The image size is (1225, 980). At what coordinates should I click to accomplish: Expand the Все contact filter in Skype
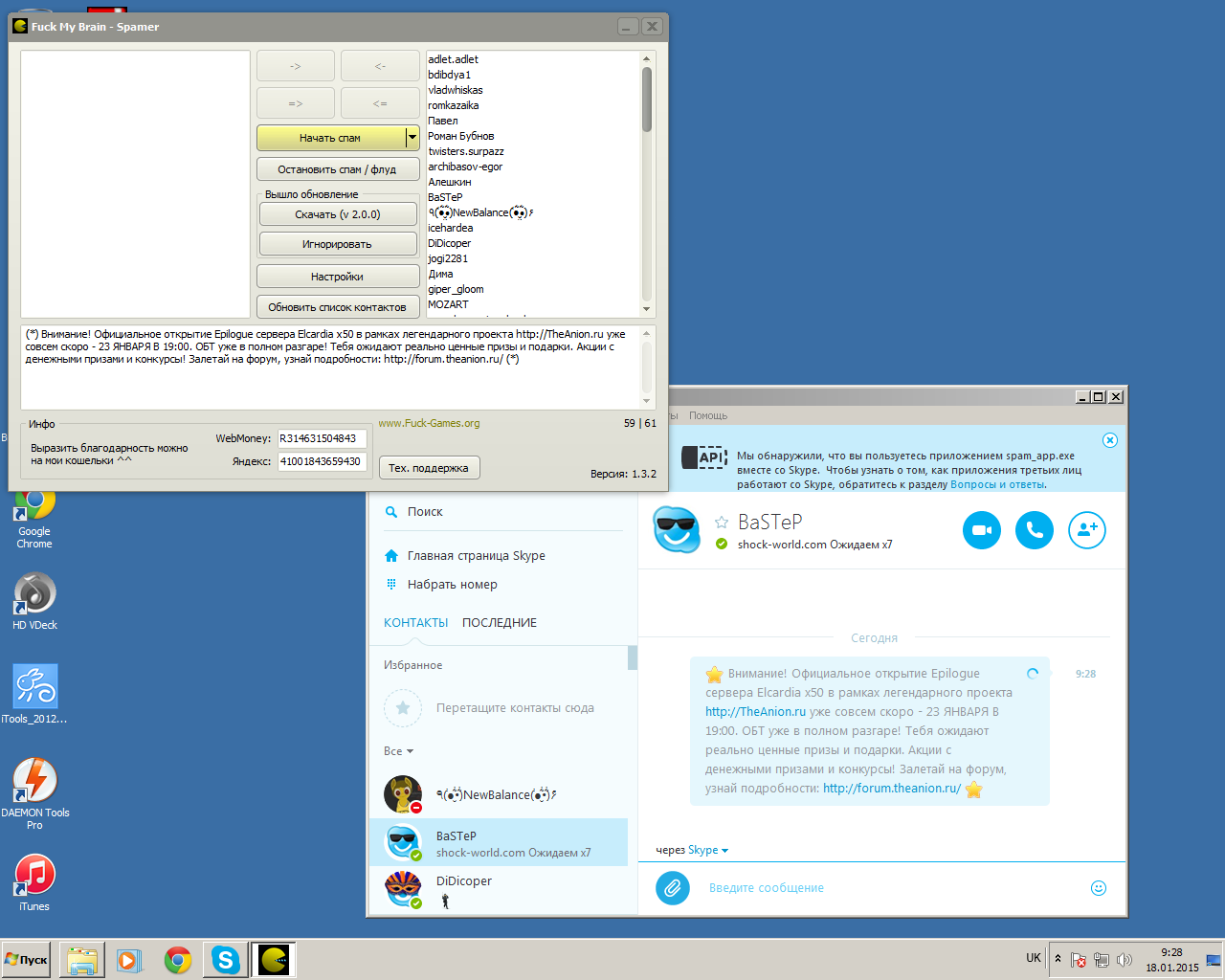(399, 751)
